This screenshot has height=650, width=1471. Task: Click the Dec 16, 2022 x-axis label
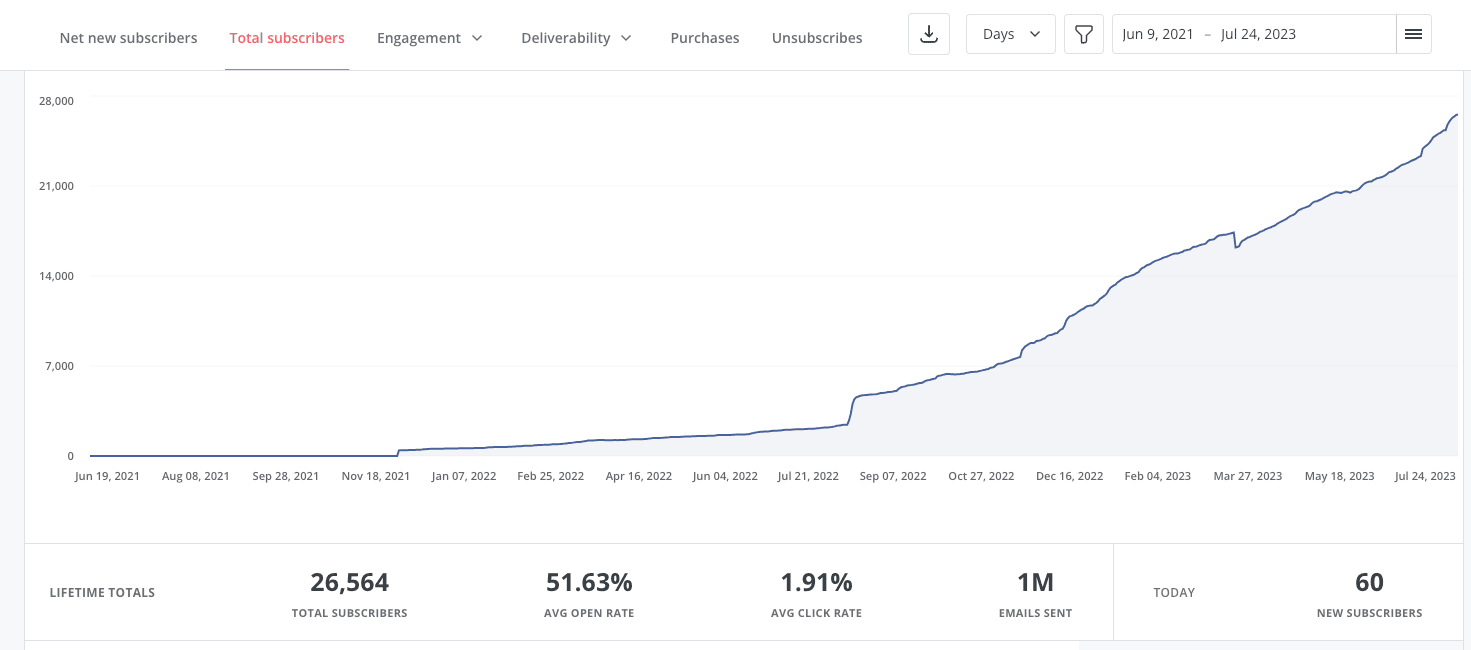tap(1069, 476)
